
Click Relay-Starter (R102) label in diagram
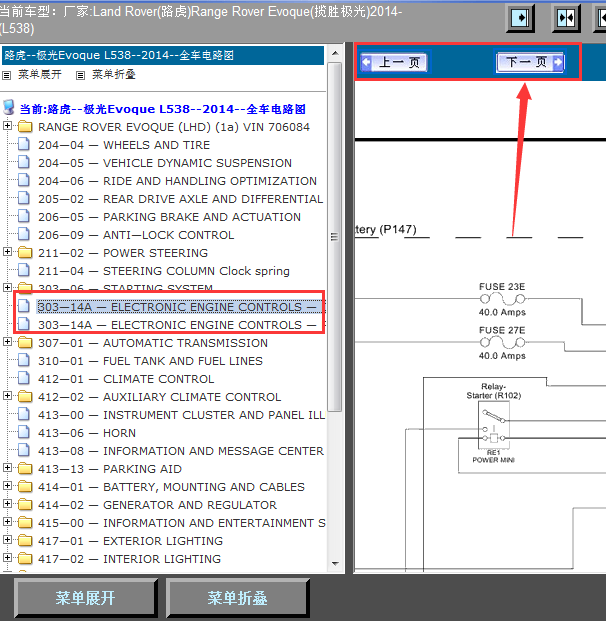coord(494,391)
